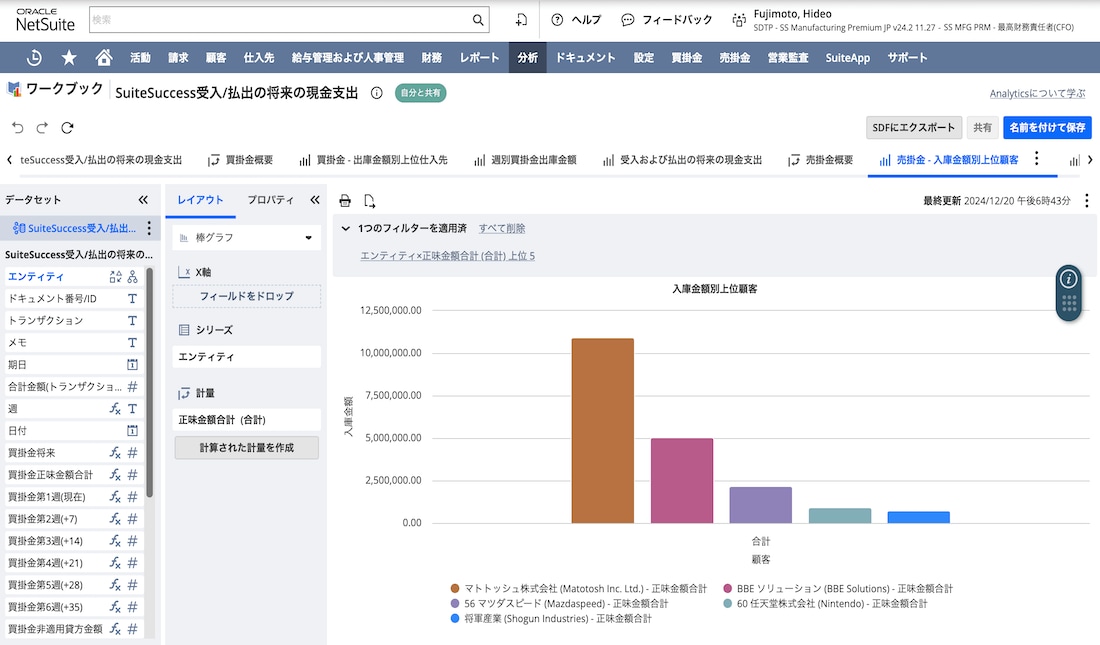The image size is (1100, 645).
Task: Click the entity hierarchy icon
Action: (133, 277)
